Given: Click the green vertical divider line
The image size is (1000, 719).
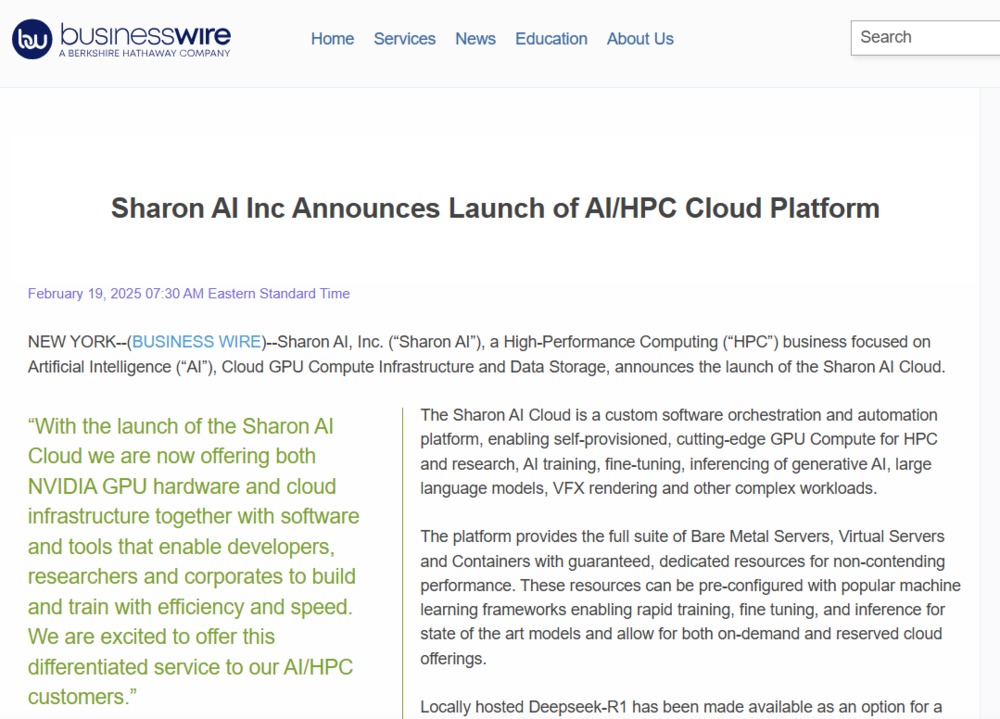Looking at the screenshot, I should 402,561.
